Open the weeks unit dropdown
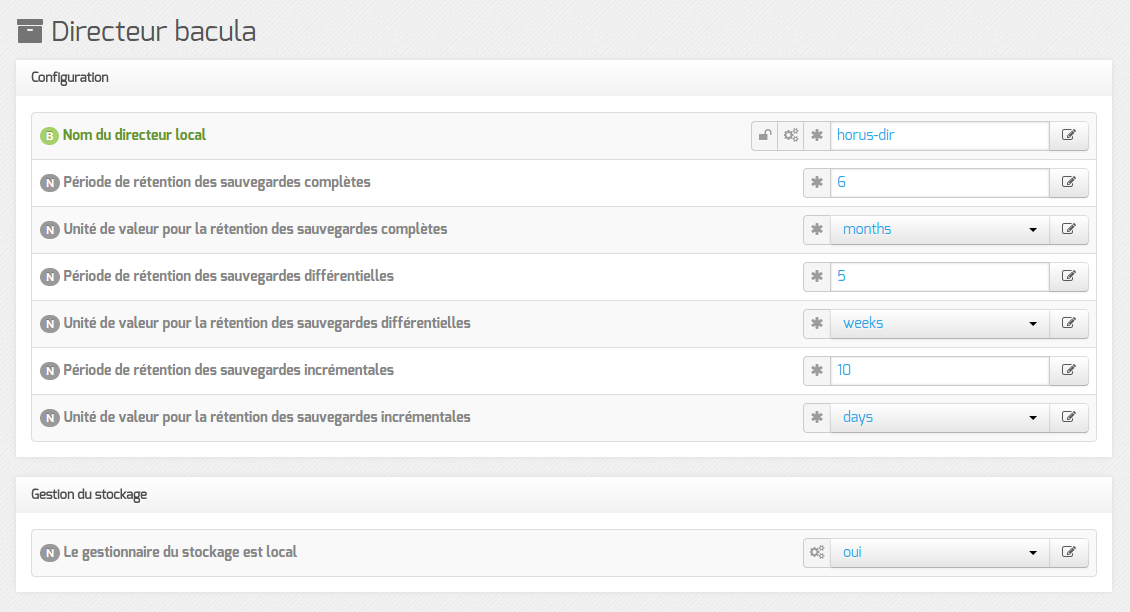 [x=940, y=323]
